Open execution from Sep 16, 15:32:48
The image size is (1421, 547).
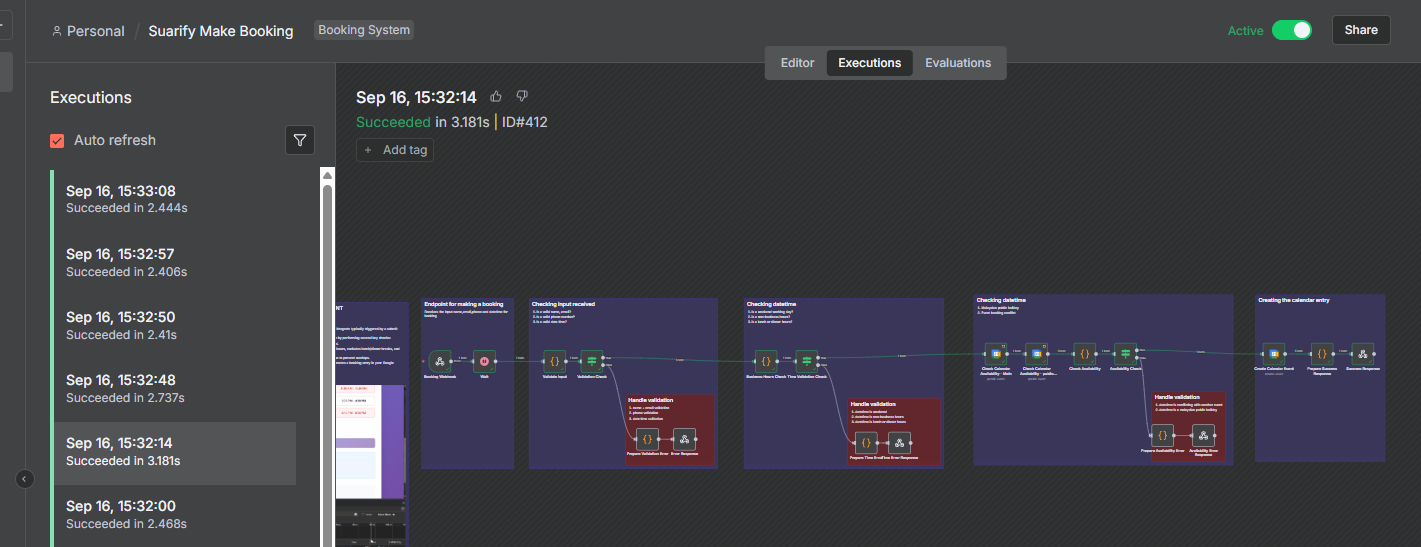[x=174, y=389]
